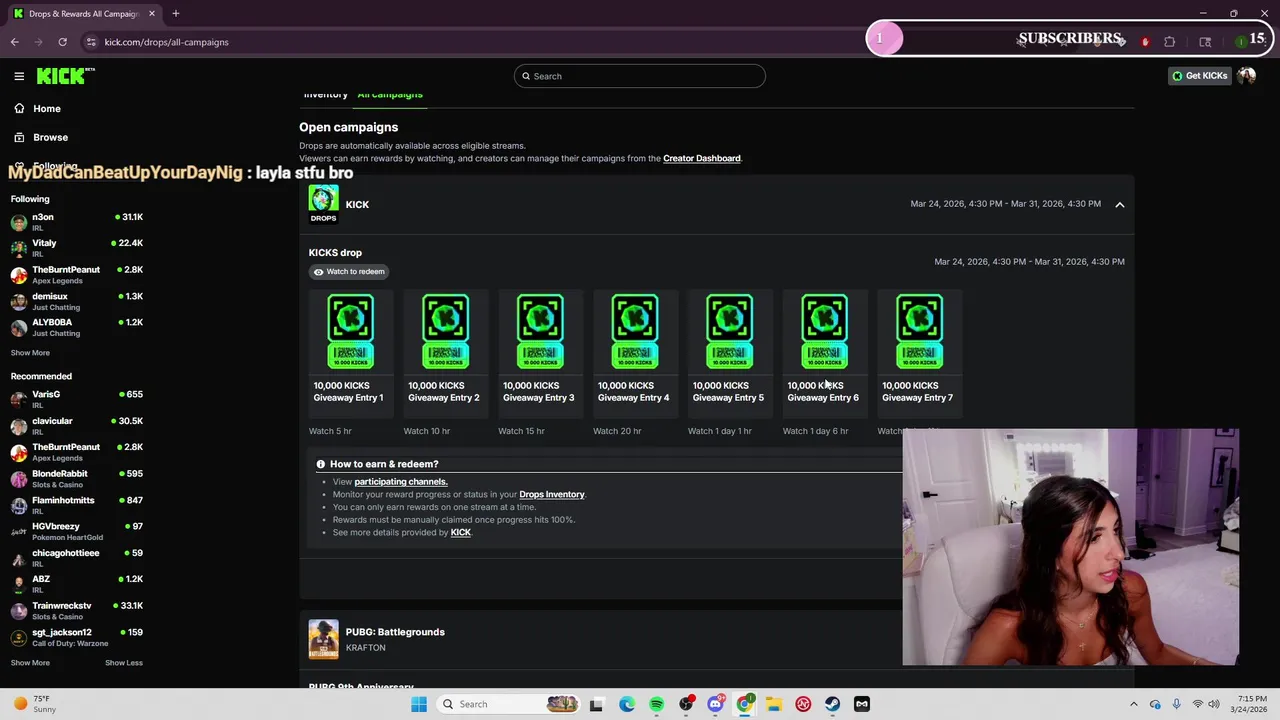Click the Watch to redeem eye badge
This screenshot has height=720, width=1280.
tap(348, 272)
